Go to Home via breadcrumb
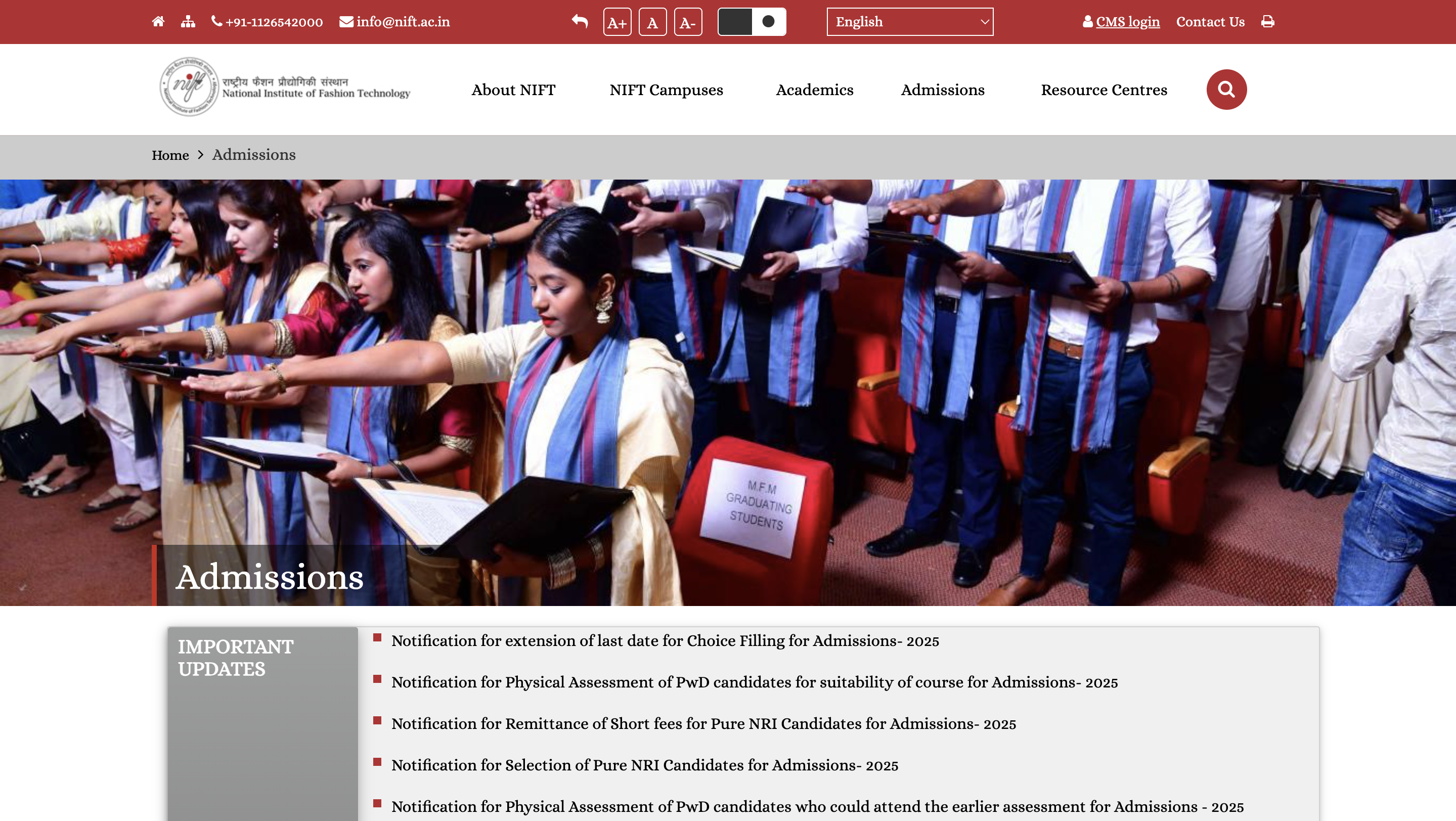The width and height of the screenshot is (1456, 821). (x=170, y=155)
